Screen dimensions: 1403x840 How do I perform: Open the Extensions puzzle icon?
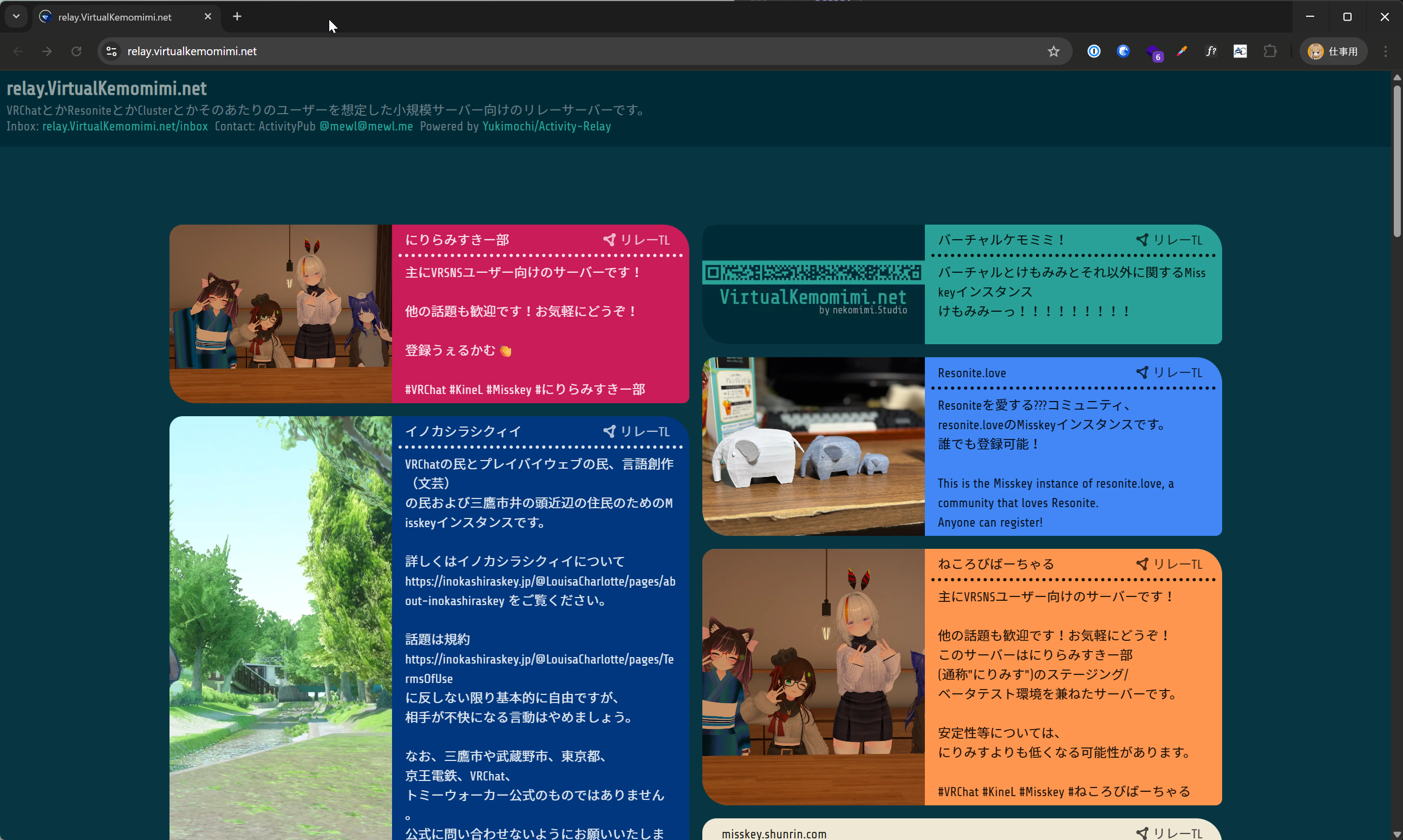coord(1270,51)
